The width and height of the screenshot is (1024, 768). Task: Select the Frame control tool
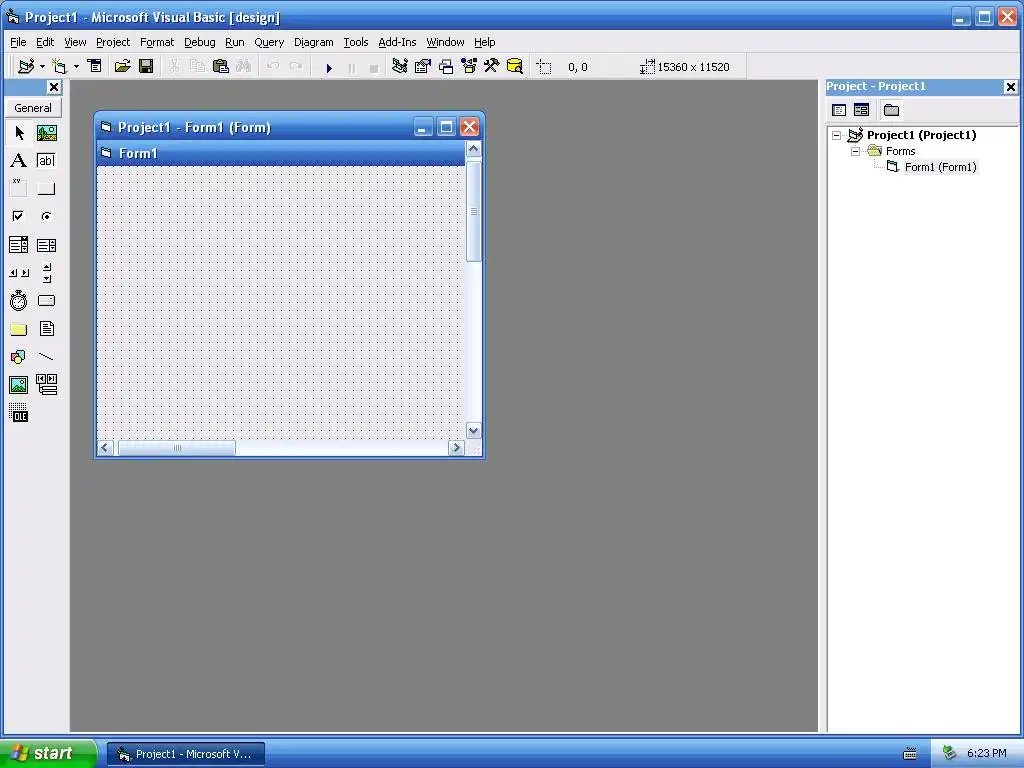pyautogui.click(x=19, y=188)
